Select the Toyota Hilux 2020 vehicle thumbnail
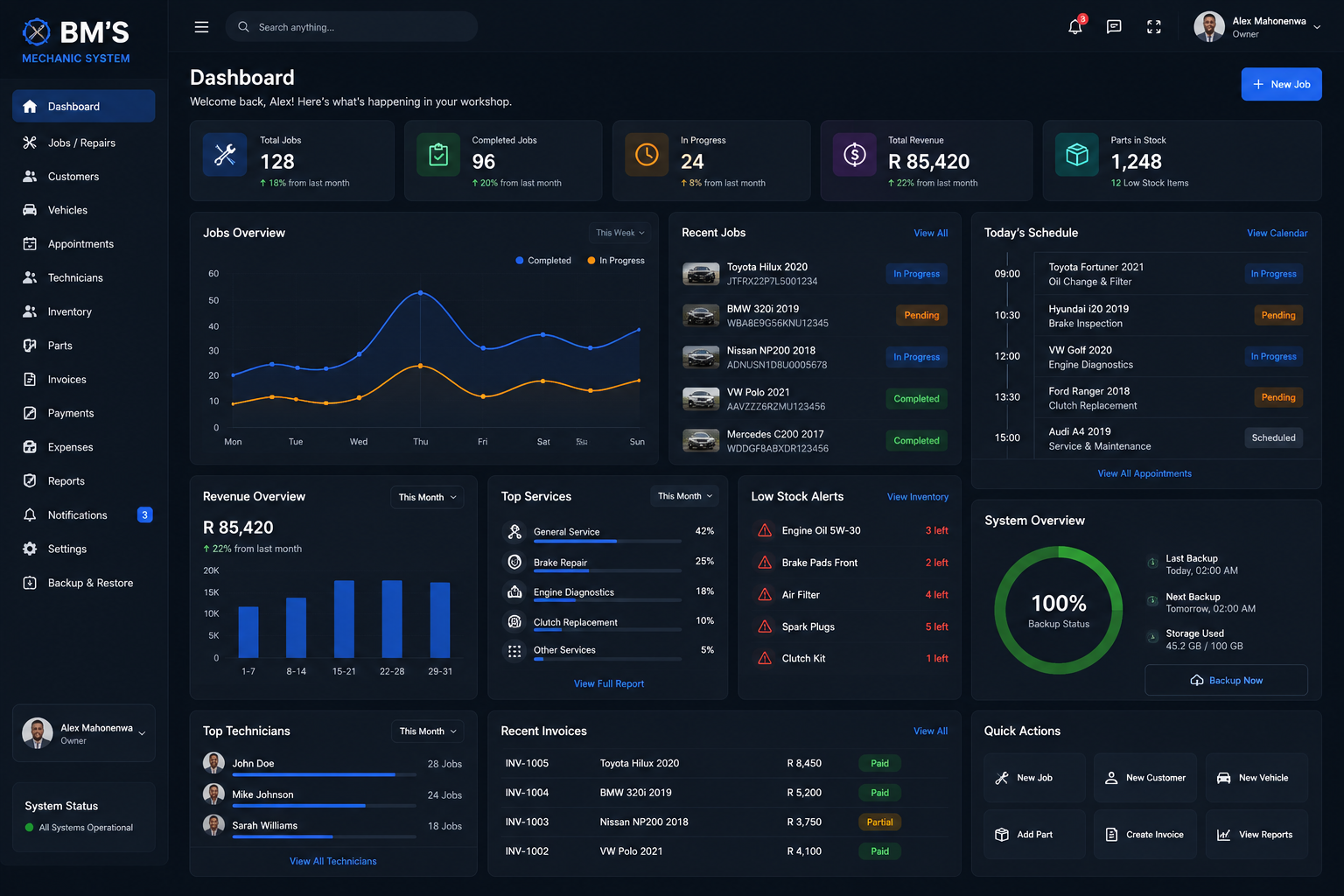 point(701,274)
